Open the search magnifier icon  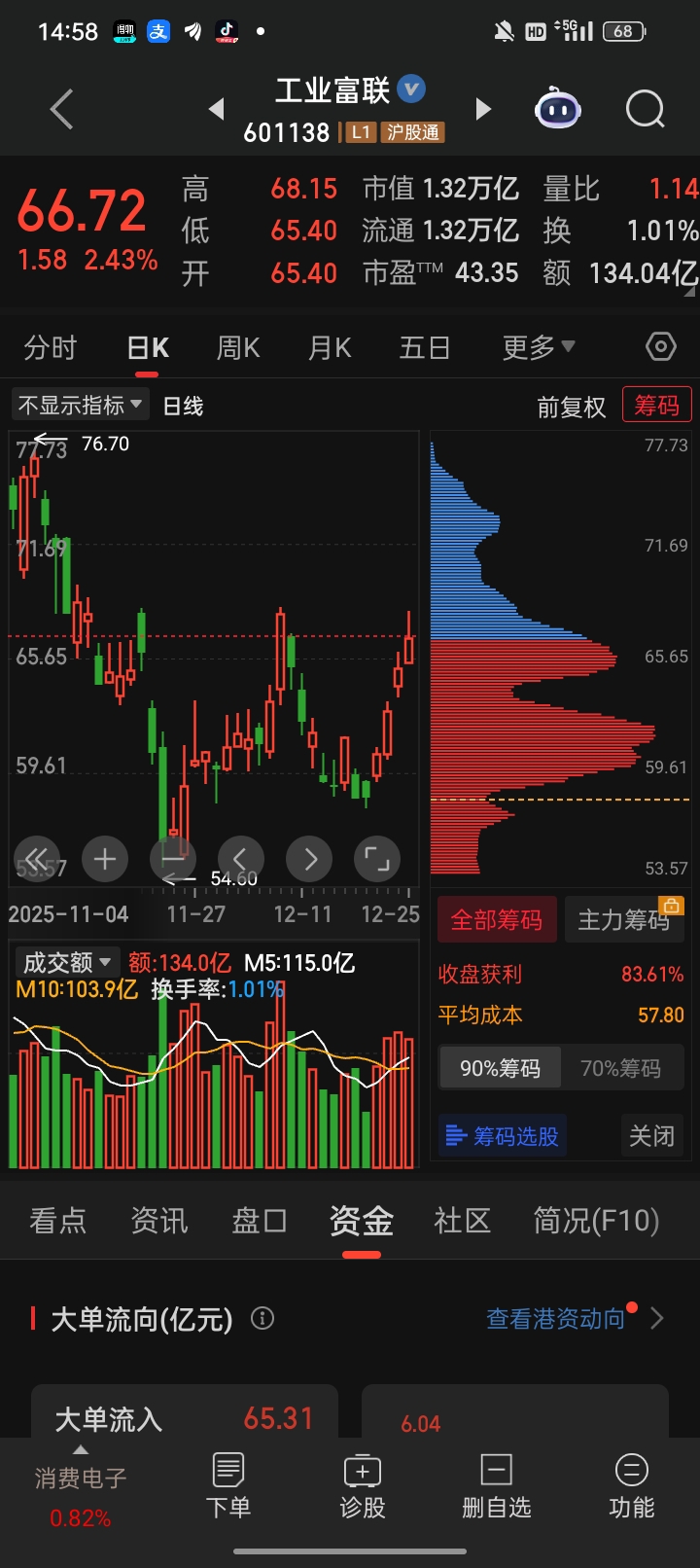click(x=645, y=109)
